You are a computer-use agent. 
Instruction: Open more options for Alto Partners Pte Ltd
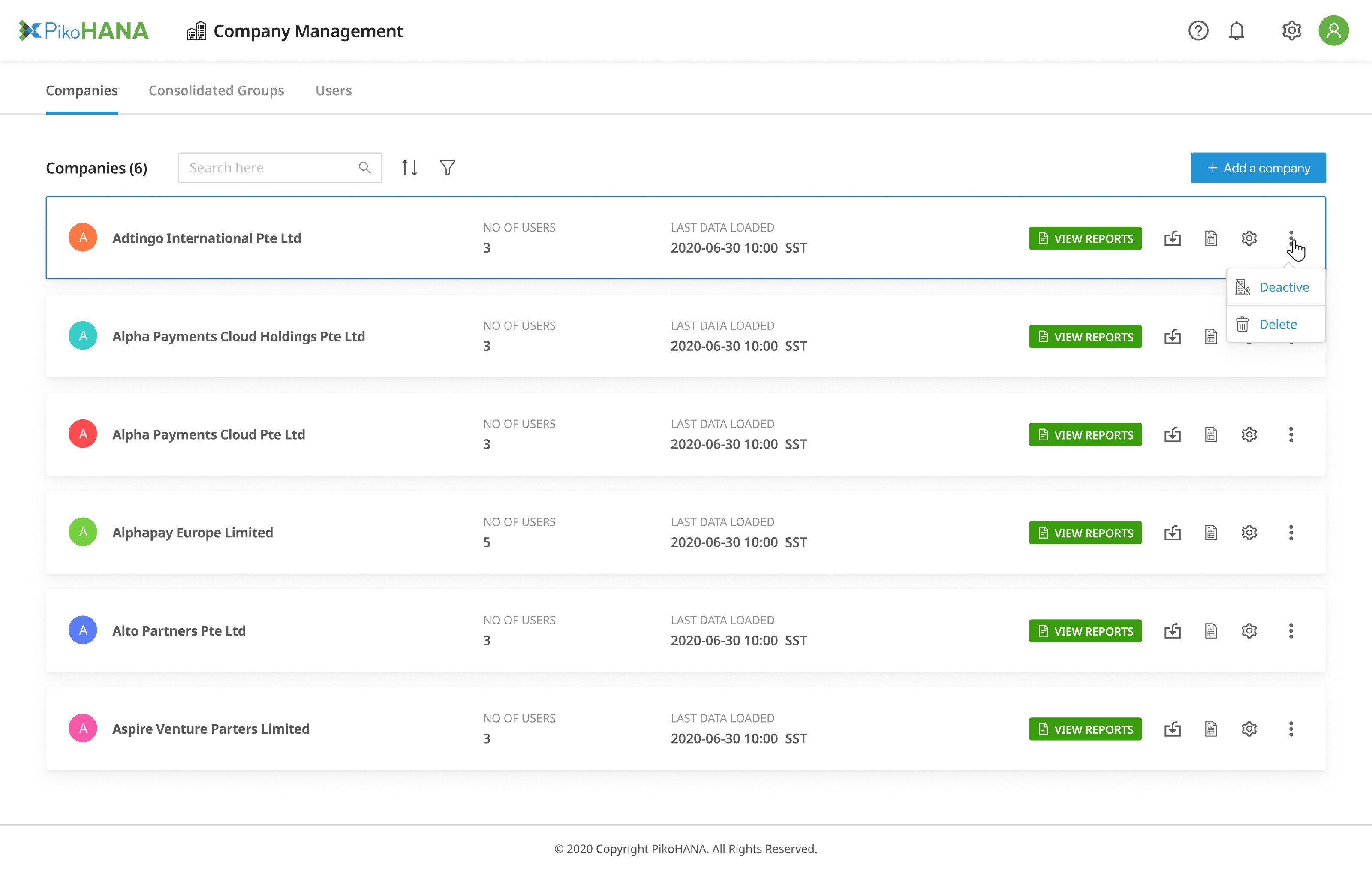pos(1291,630)
